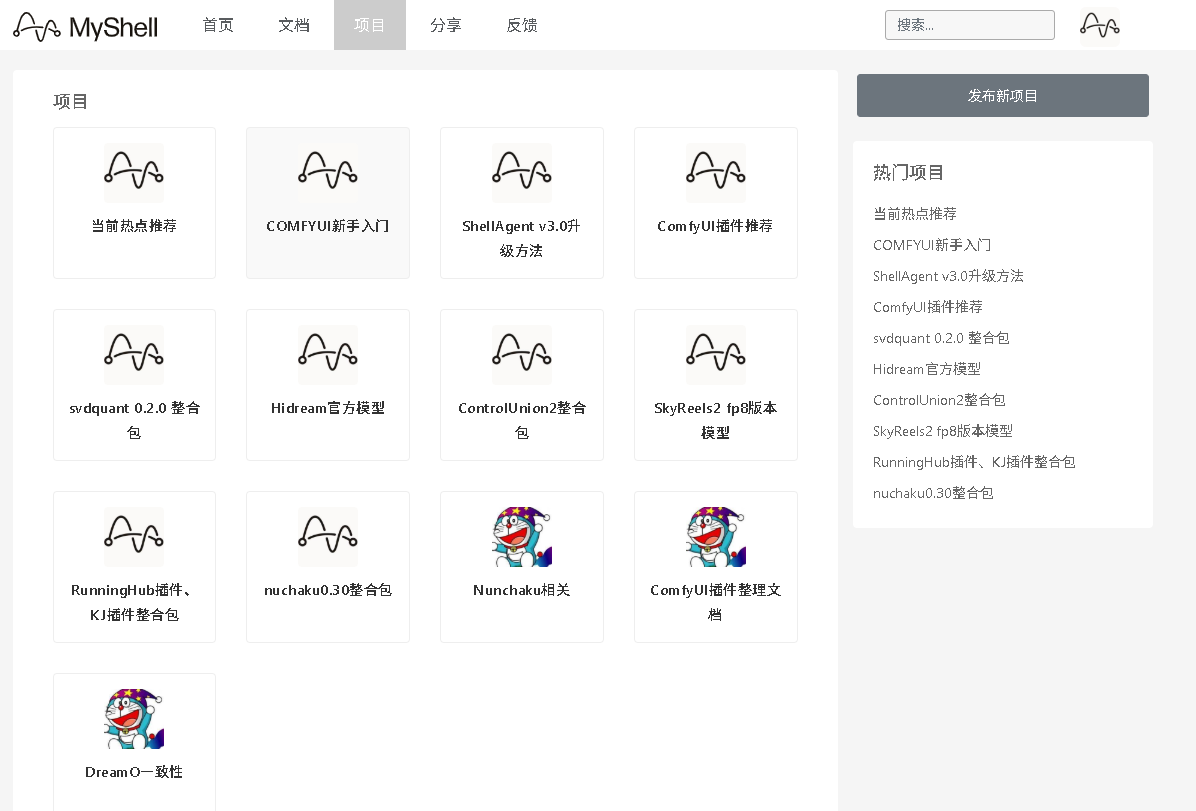Click the icon above Hidream官方模型 card
The height and width of the screenshot is (811, 1196).
[328, 355]
